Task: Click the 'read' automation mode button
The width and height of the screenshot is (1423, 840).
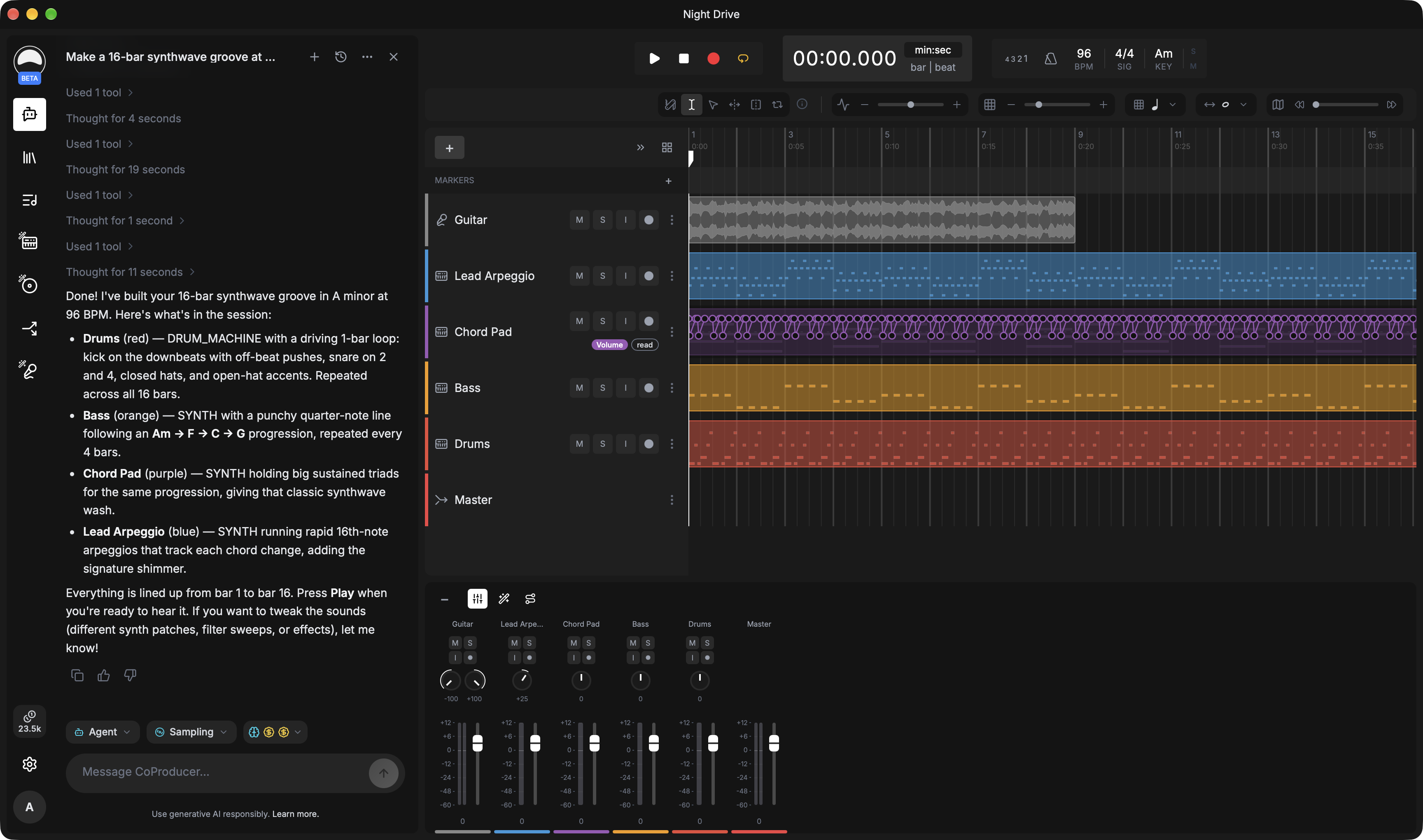Action: pyautogui.click(x=645, y=345)
